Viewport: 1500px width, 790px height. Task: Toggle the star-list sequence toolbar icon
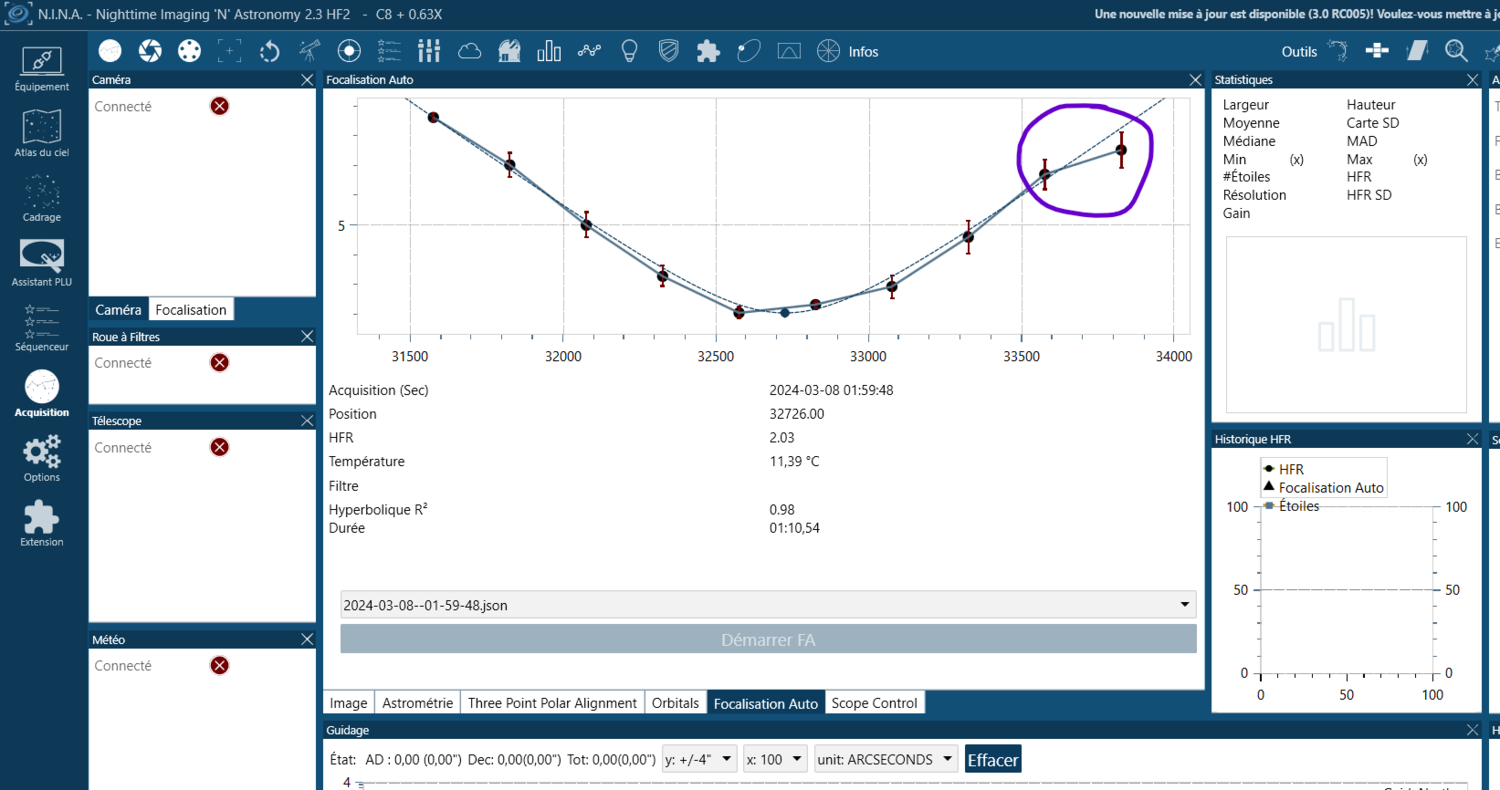[x=389, y=51]
